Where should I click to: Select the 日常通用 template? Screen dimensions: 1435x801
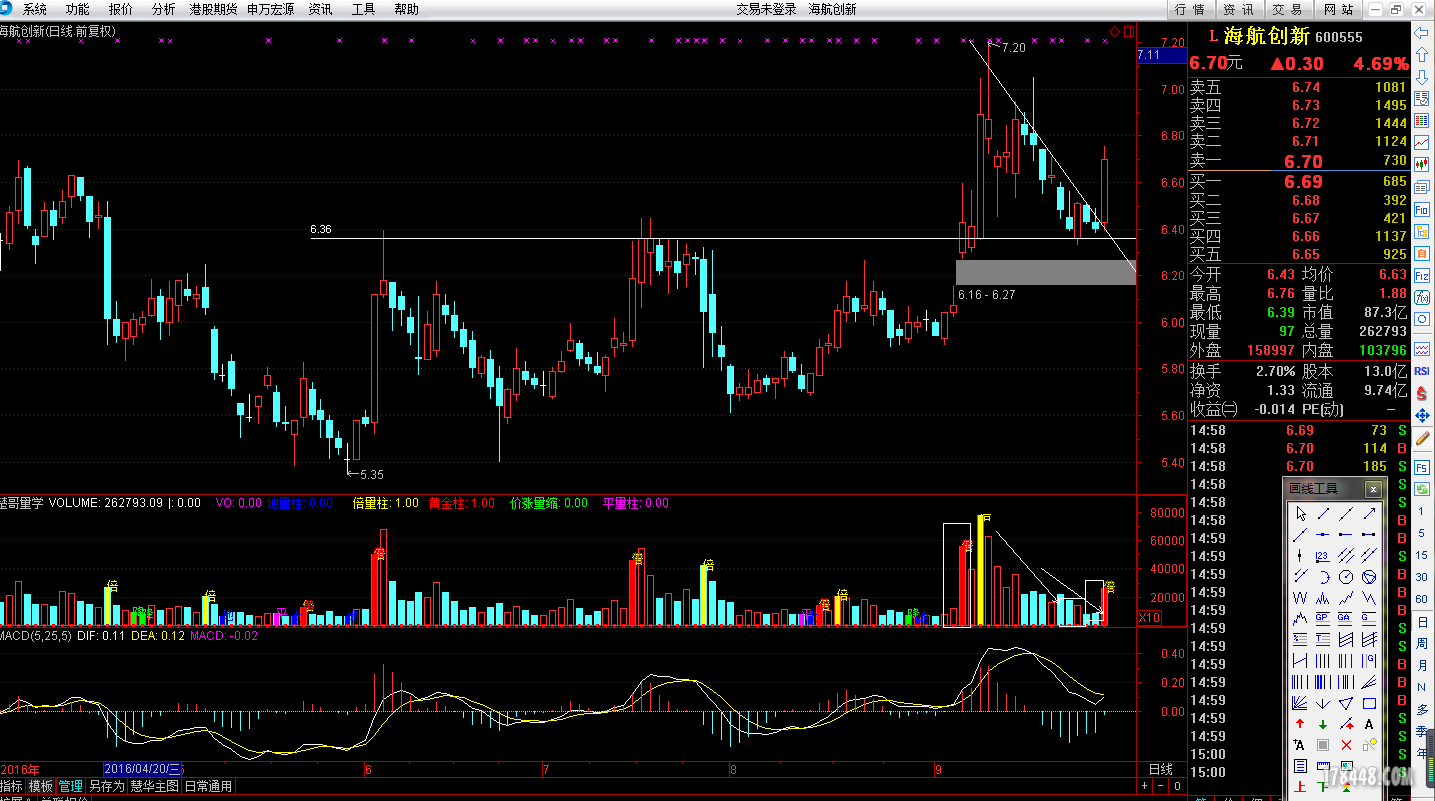(208, 787)
